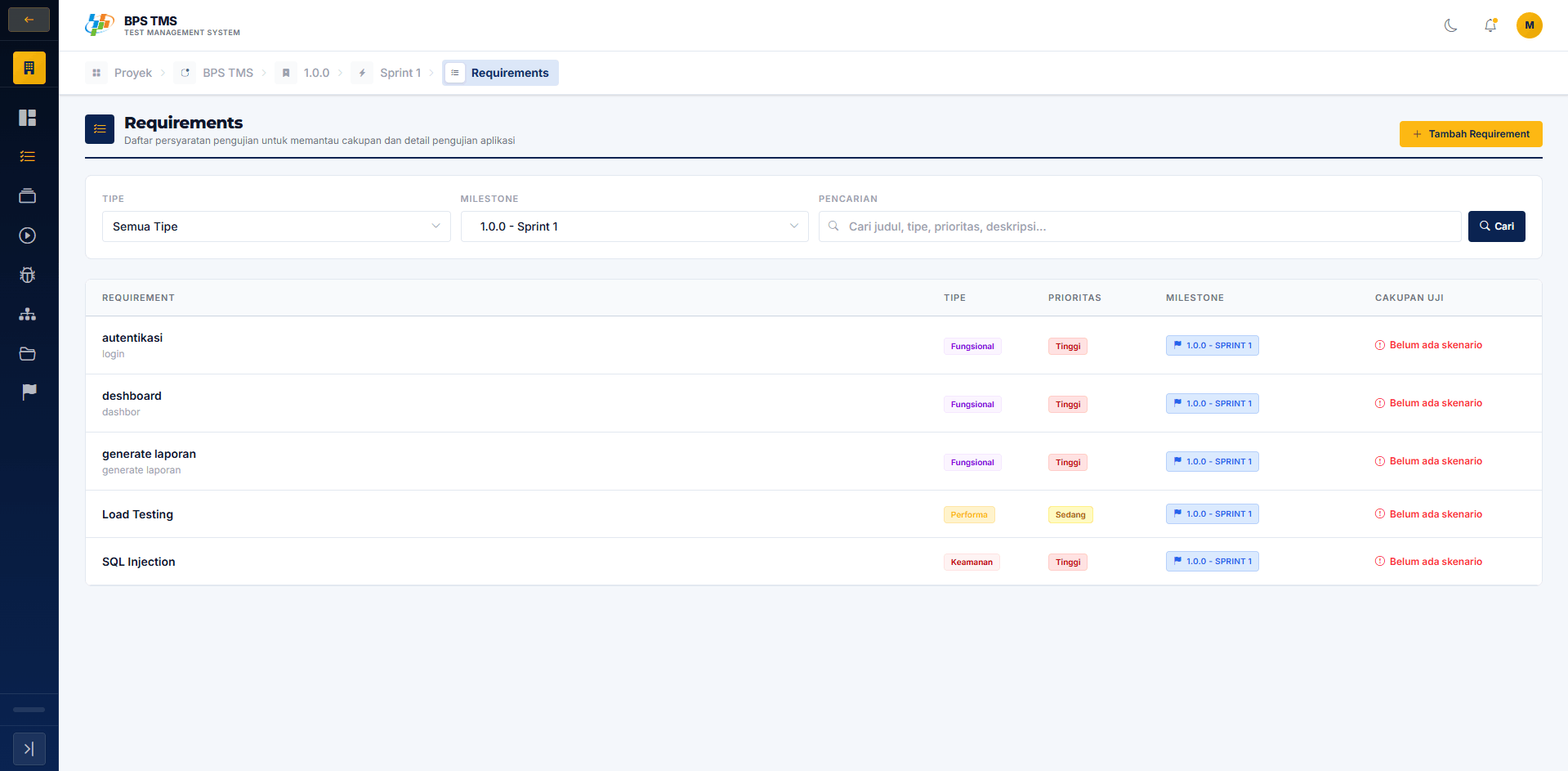1568x771 pixels.
Task: Click the Performa type badge
Action: point(969,514)
